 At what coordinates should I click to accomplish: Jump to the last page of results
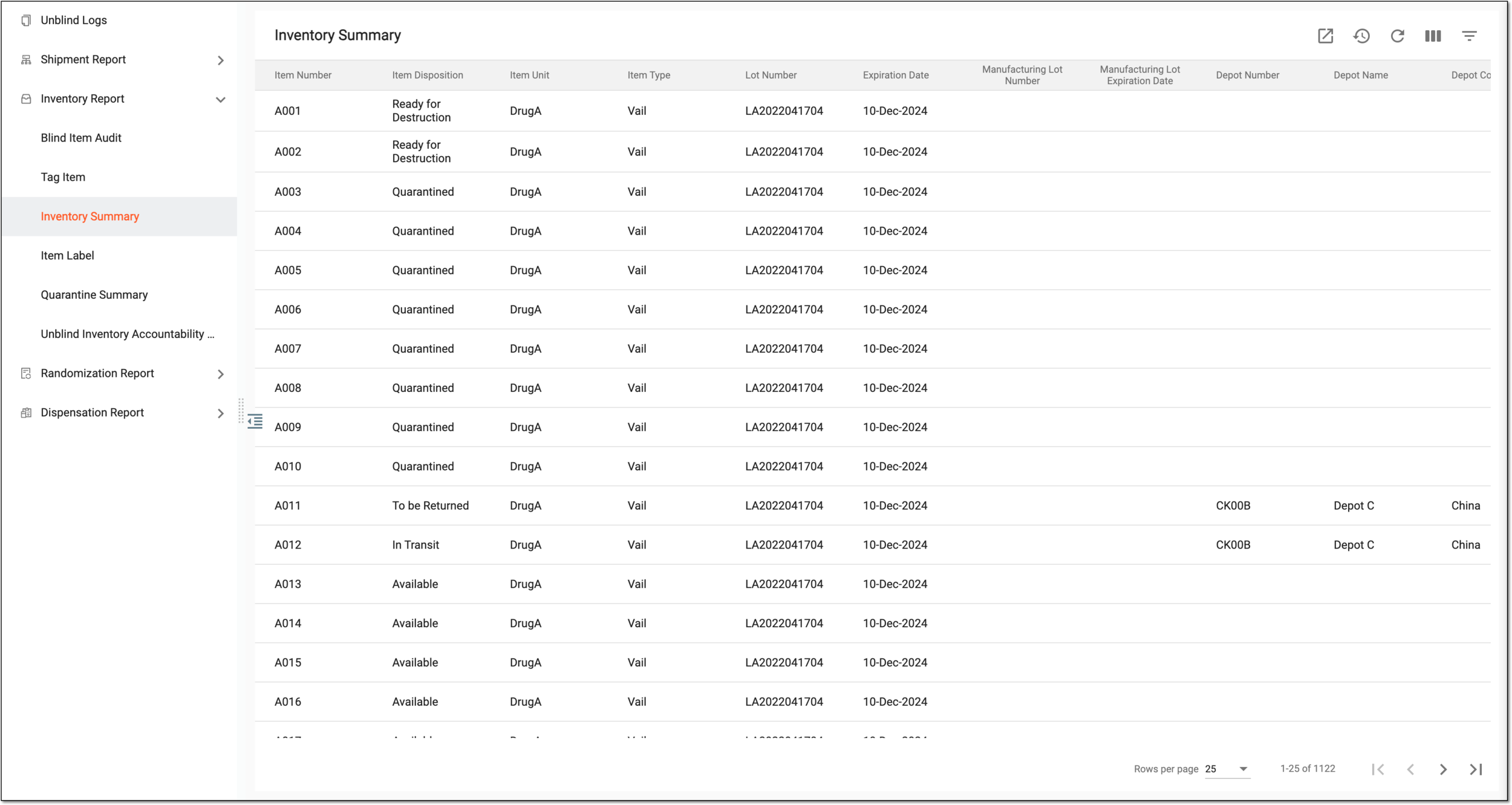pyautogui.click(x=1476, y=769)
